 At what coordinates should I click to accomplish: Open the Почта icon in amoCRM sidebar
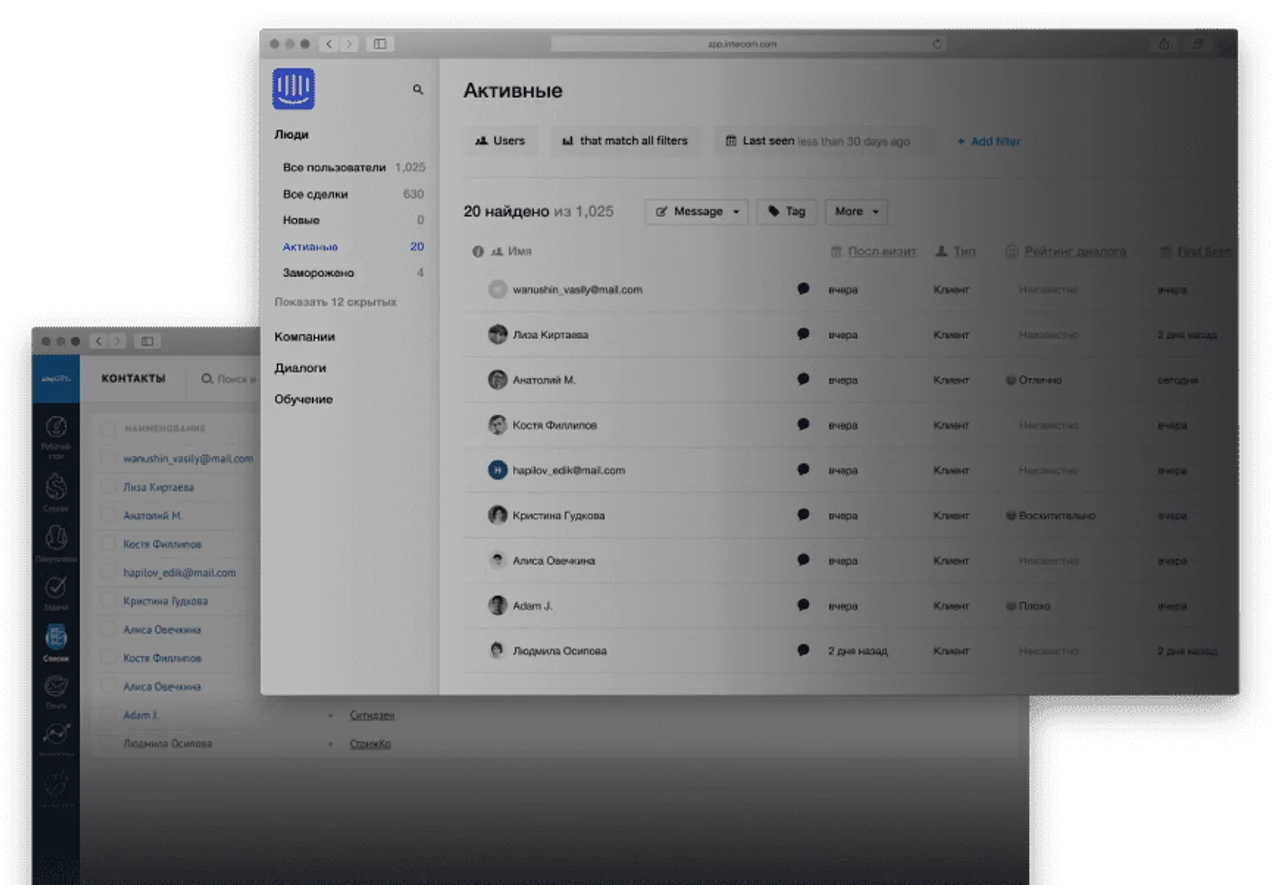pos(56,687)
